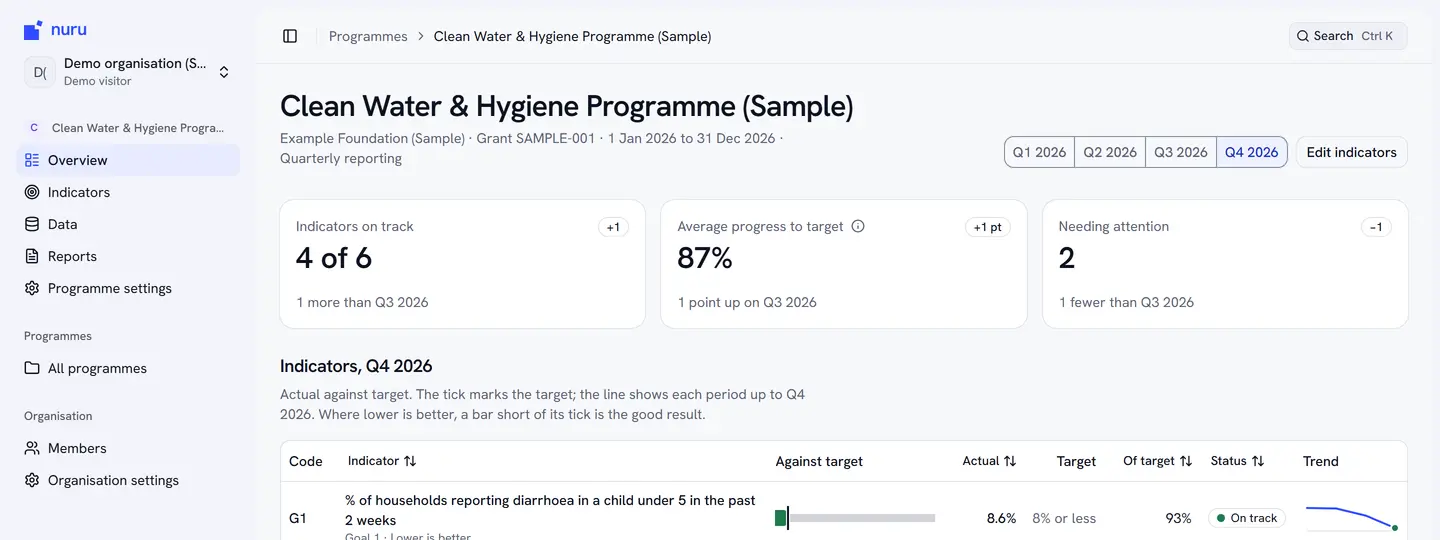Click the Demo organisation avatar
This screenshot has width=1440, height=540.
(40, 72)
